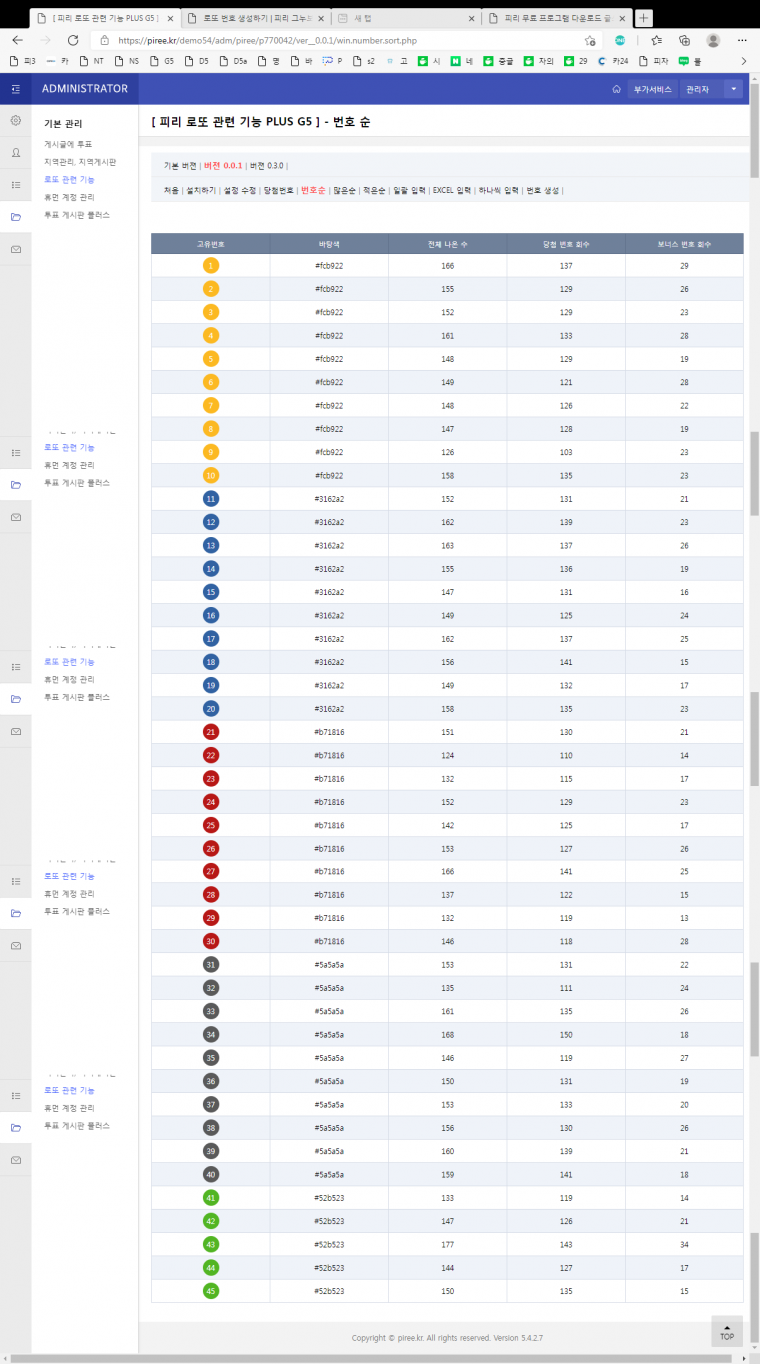Screen dimensions: 760x1364
Task: Click the ADMINISTRATOR title
Action: point(85,89)
